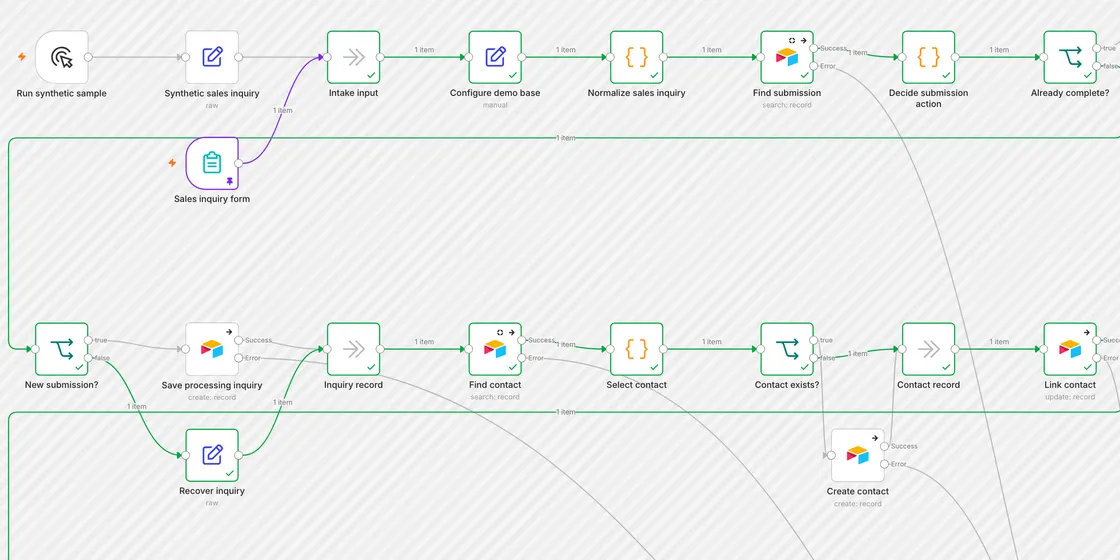1120x560 pixels.
Task: Click pin icon on Sales inquiry form node
Action: pyautogui.click(x=229, y=182)
